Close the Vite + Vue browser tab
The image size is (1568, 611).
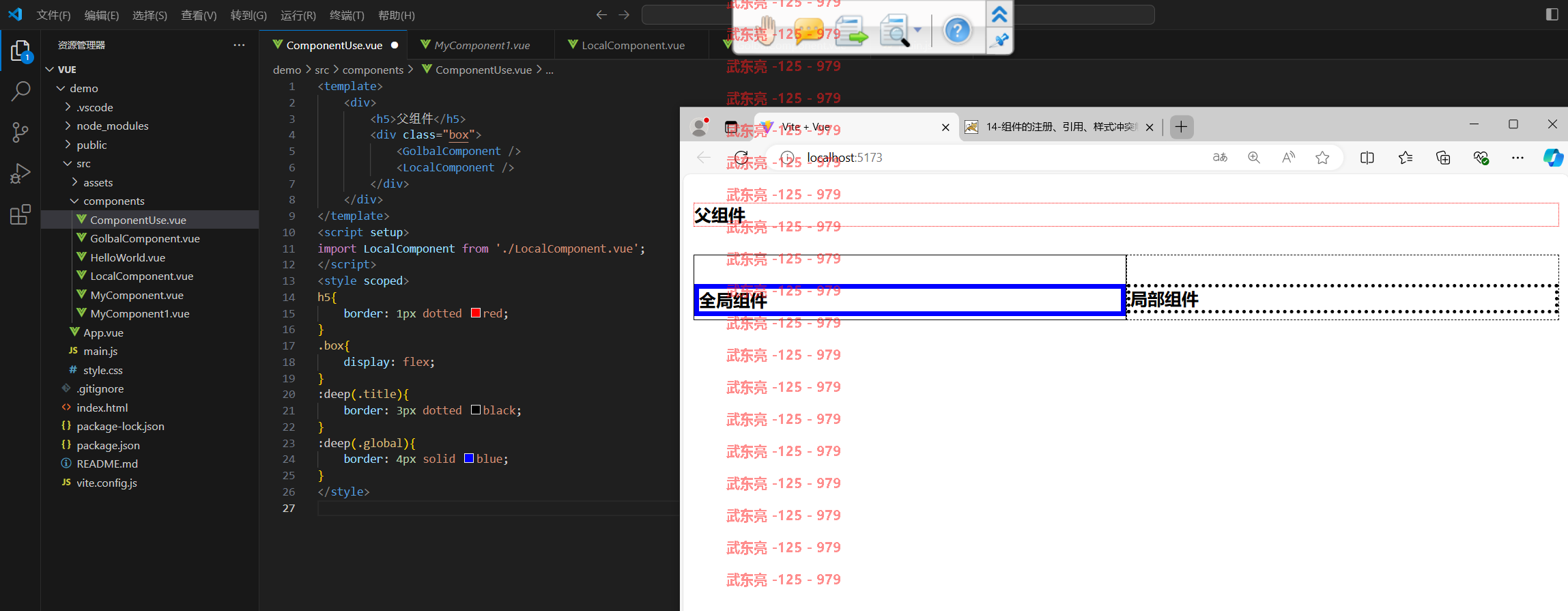(945, 127)
